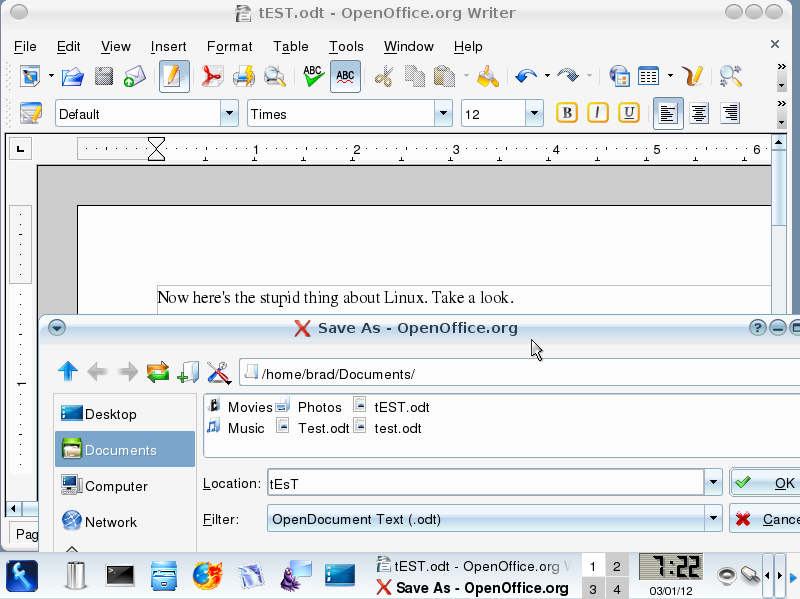Toggle Underline formatting button
This screenshot has width=800, height=599.
[629, 113]
